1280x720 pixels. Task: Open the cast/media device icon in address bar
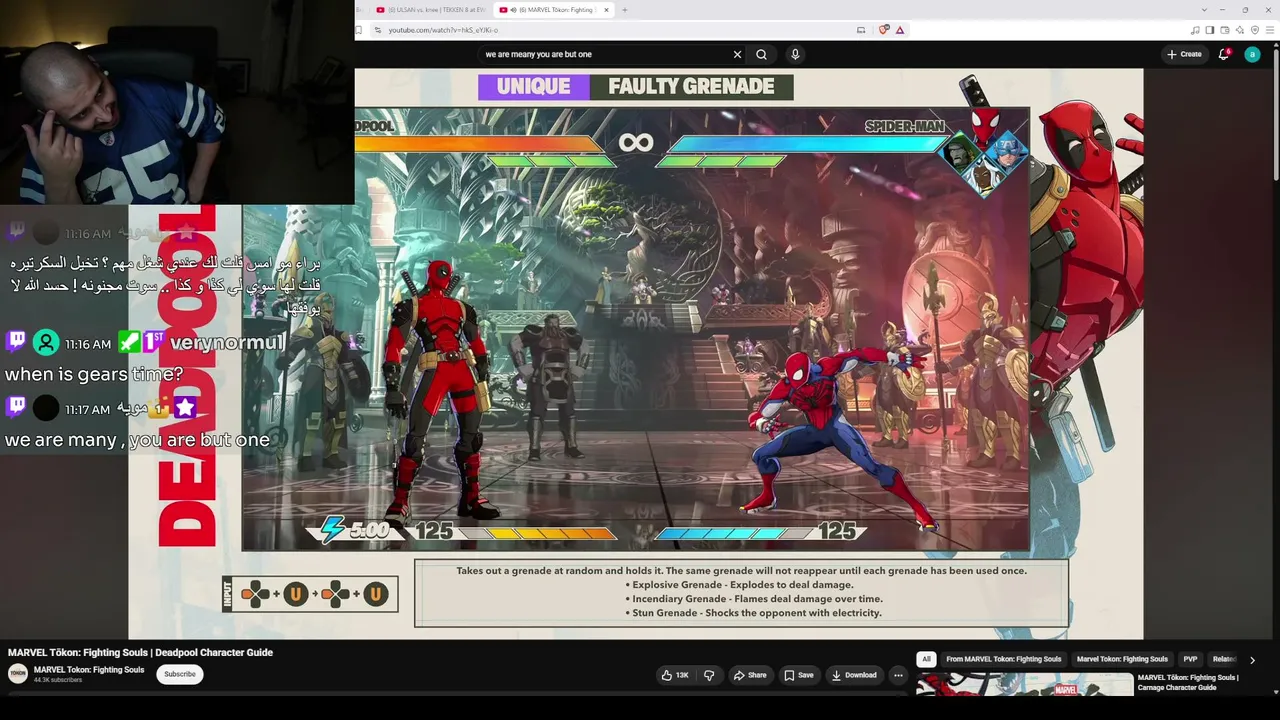coord(861,30)
